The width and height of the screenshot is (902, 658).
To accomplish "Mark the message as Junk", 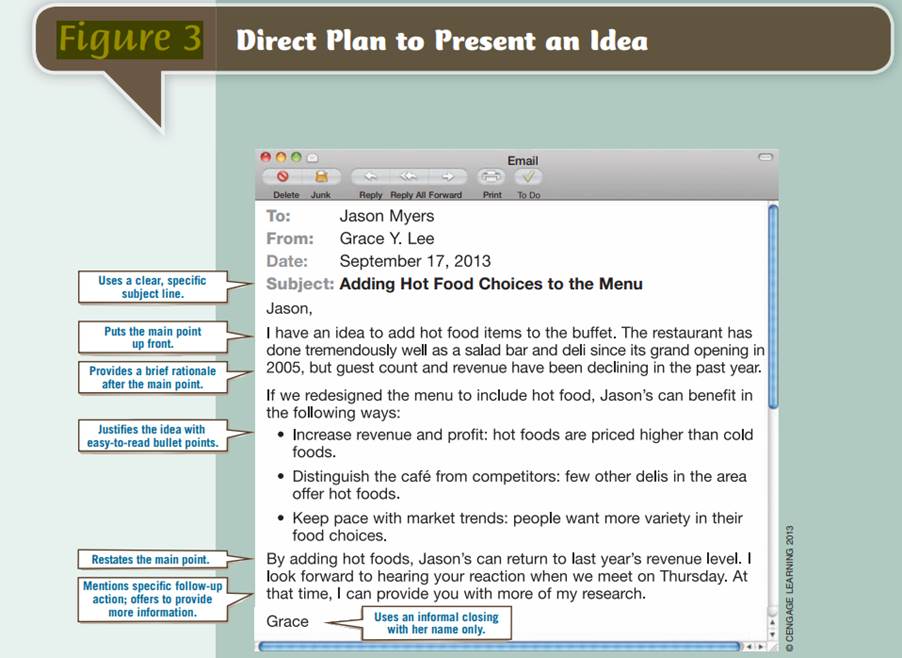I will (x=321, y=177).
